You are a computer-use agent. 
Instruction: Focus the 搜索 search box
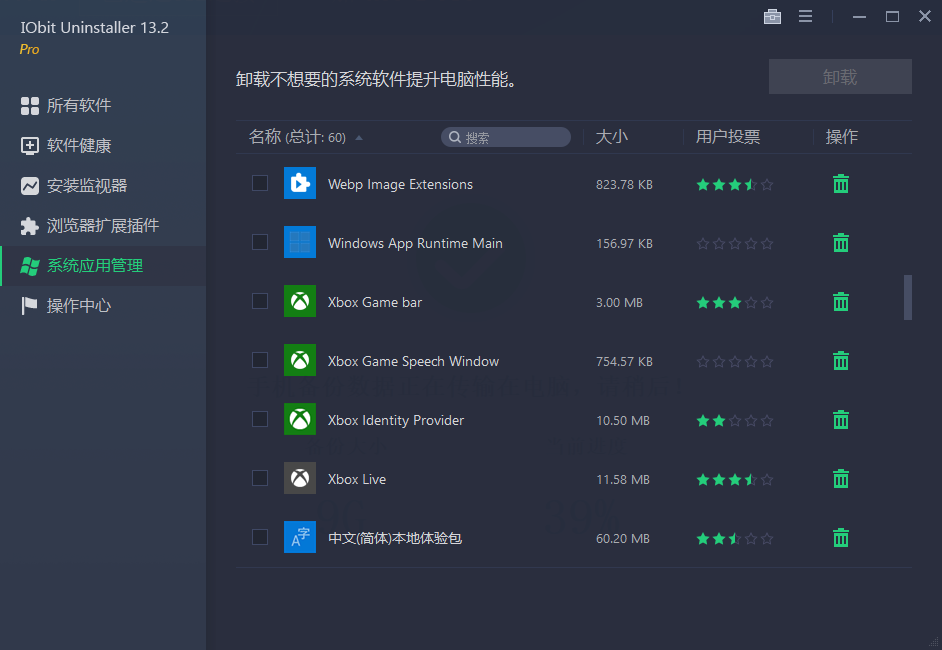[506, 137]
